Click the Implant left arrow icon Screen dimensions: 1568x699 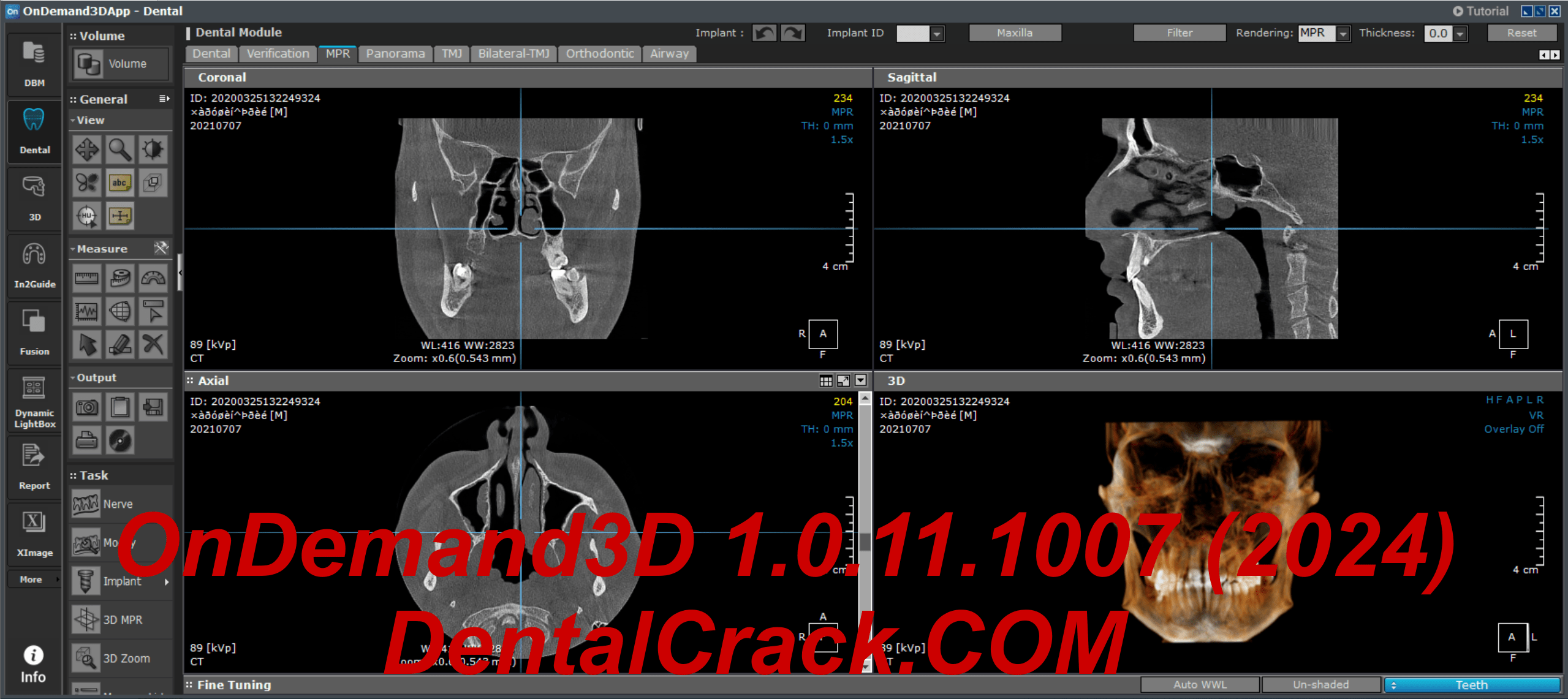(x=763, y=34)
